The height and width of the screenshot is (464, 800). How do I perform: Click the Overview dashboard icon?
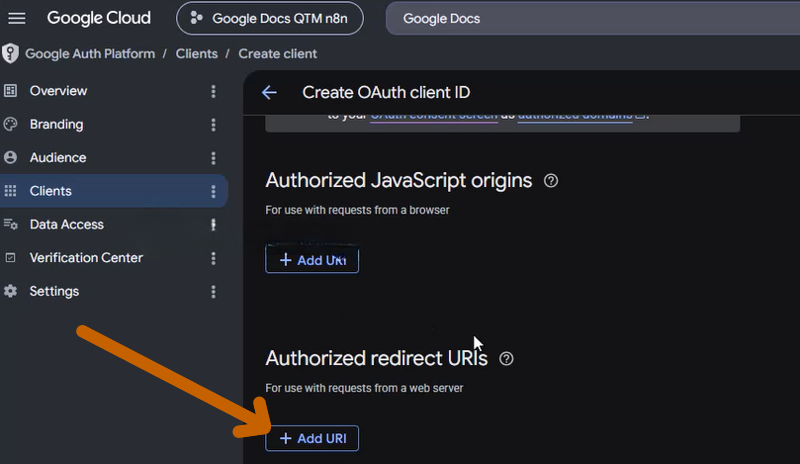[x=10, y=91]
